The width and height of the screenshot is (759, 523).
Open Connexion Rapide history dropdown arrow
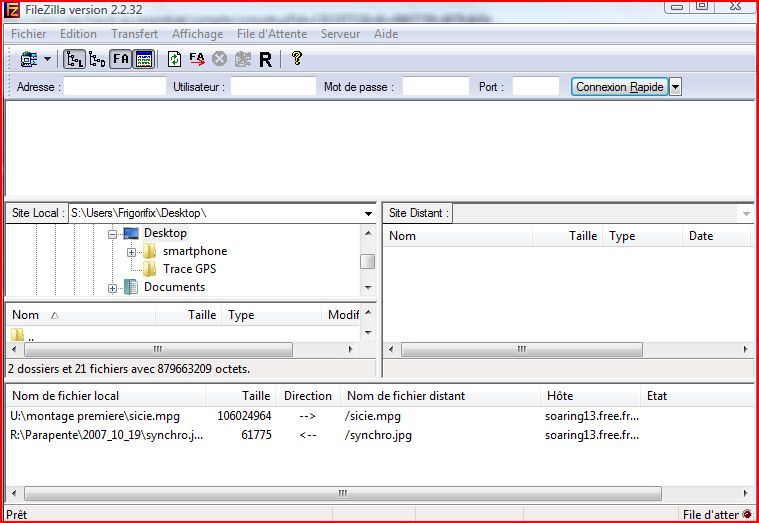click(x=675, y=87)
